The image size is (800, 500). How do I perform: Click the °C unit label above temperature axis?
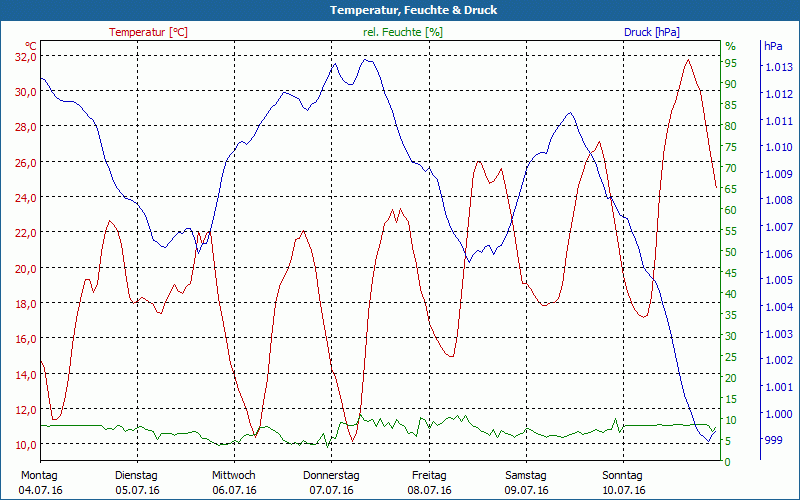(31, 46)
